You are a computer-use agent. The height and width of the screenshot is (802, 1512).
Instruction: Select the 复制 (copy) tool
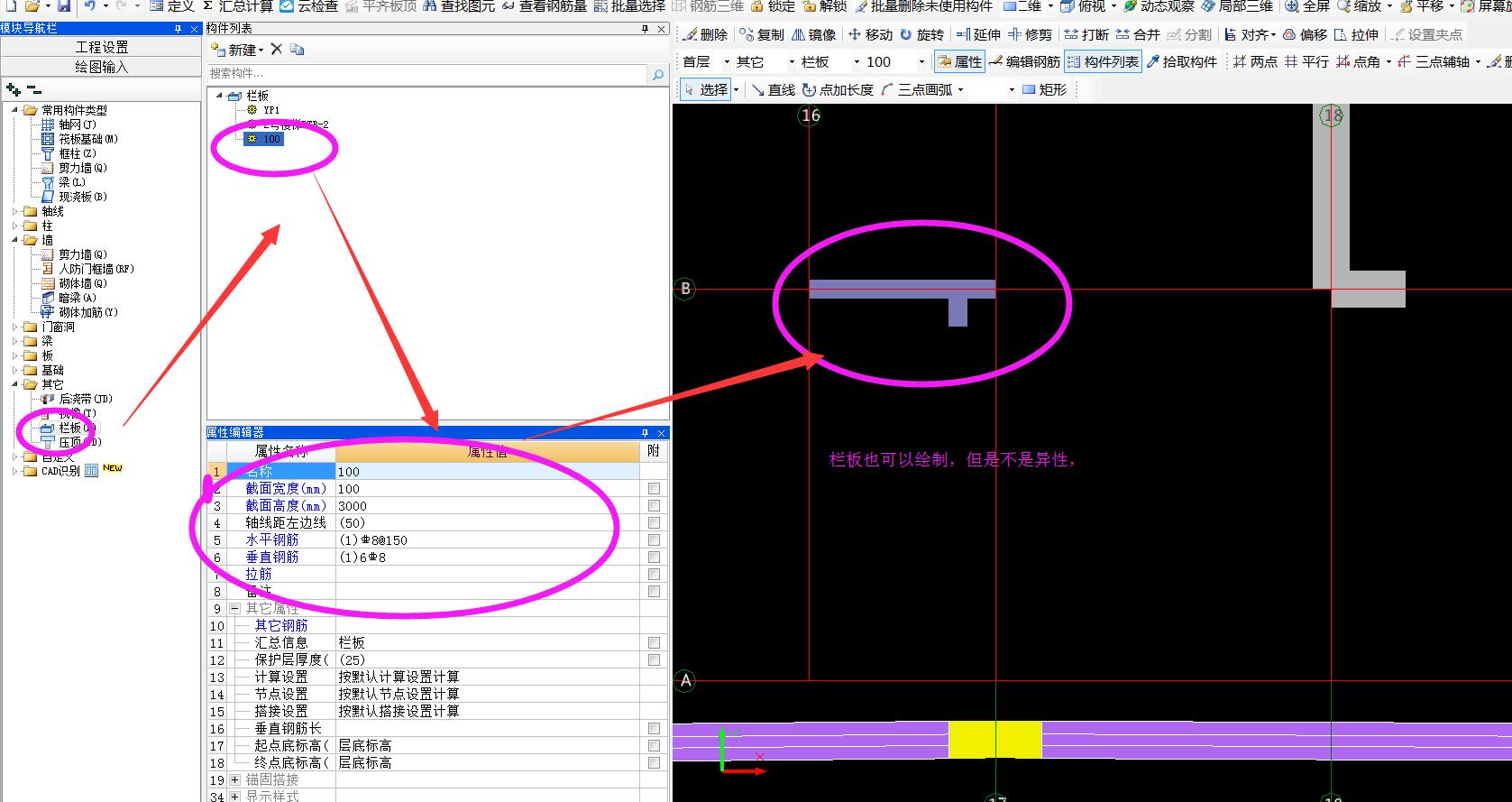tap(762, 34)
